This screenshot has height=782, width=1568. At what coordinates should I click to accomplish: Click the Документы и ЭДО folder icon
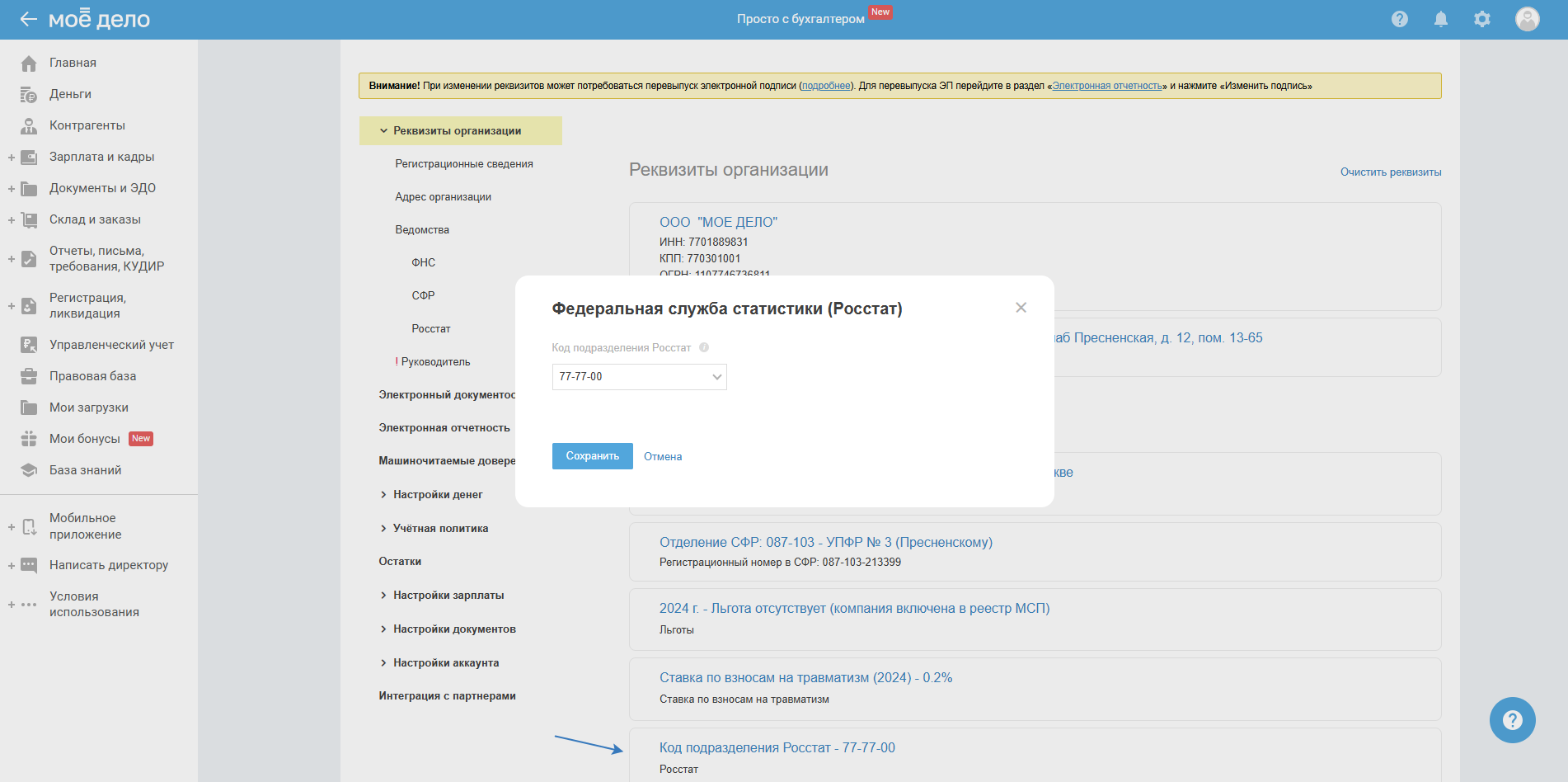[x=29, y=189]
